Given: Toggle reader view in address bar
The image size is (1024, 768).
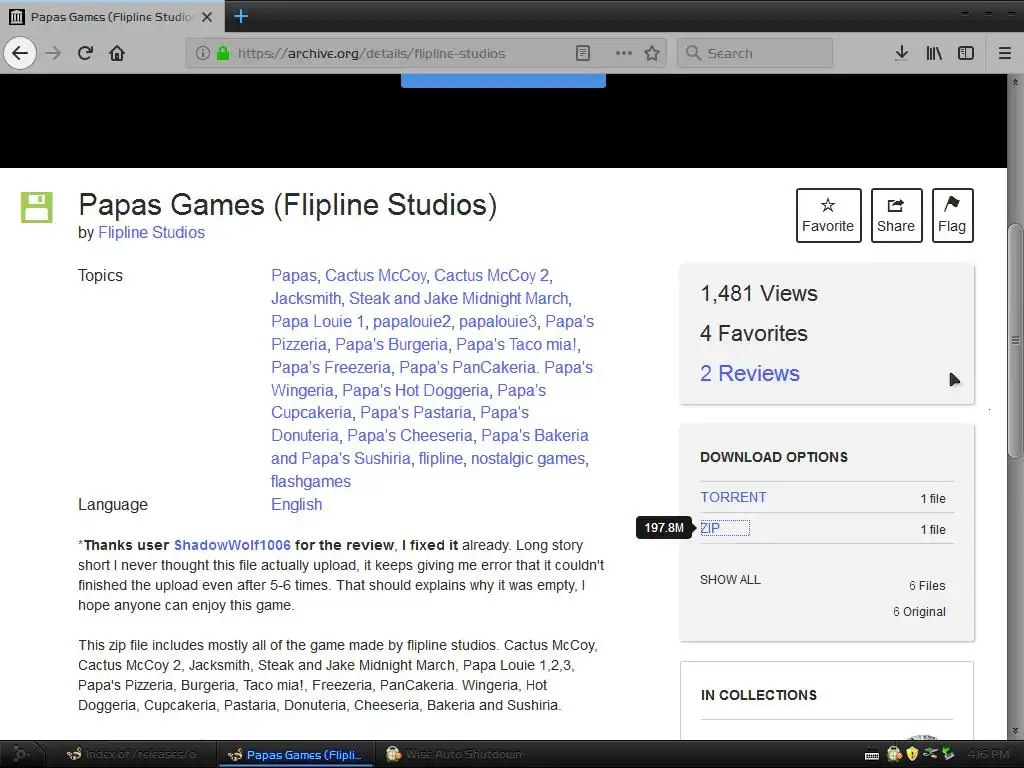Looking at the screenshot, I should pyautogui.click(x=583, y=54).
